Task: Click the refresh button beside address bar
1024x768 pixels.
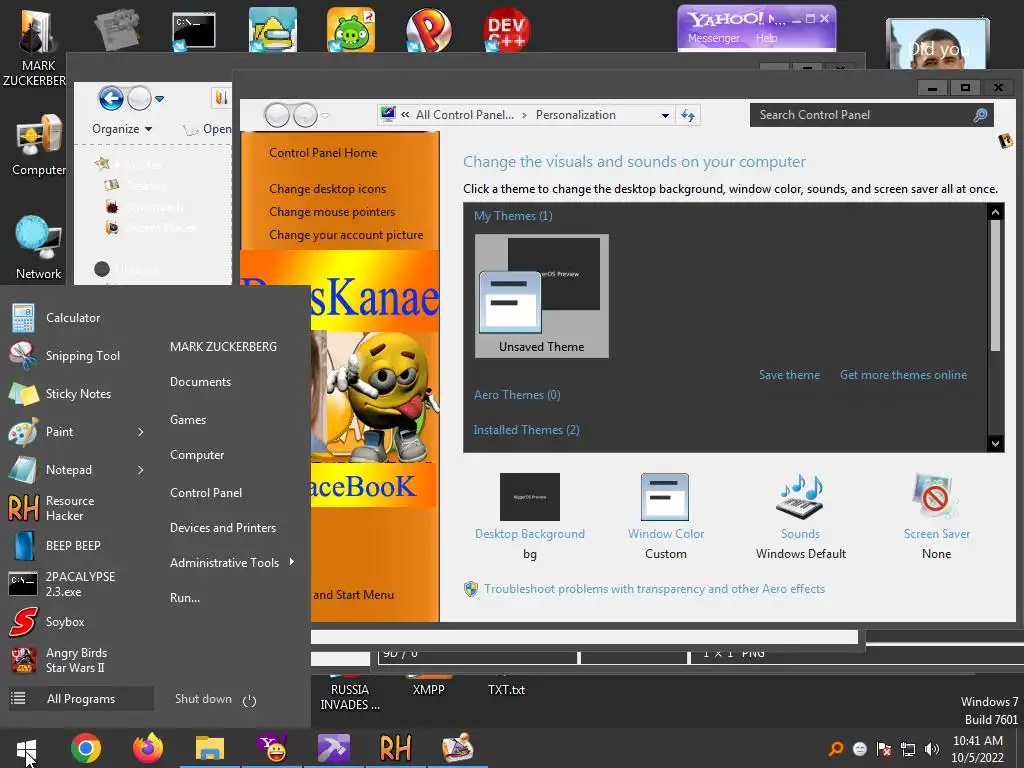Action: (x=688, y=116)
